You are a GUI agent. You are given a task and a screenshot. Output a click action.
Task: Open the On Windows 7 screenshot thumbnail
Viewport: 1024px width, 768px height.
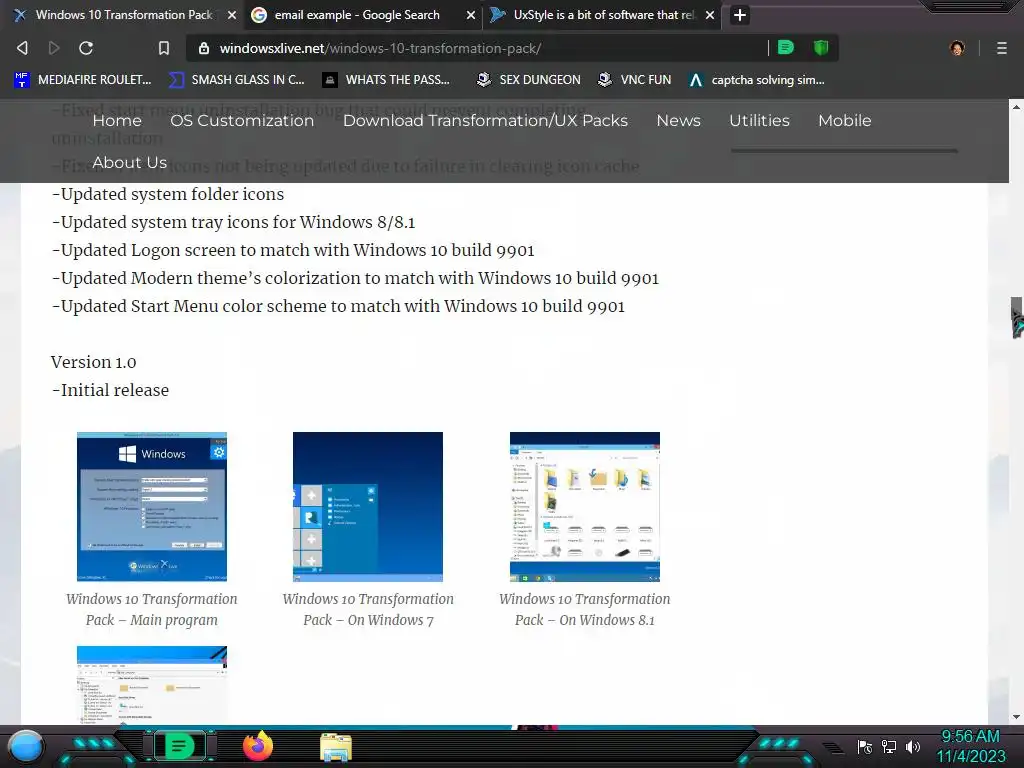pos(368,507)
